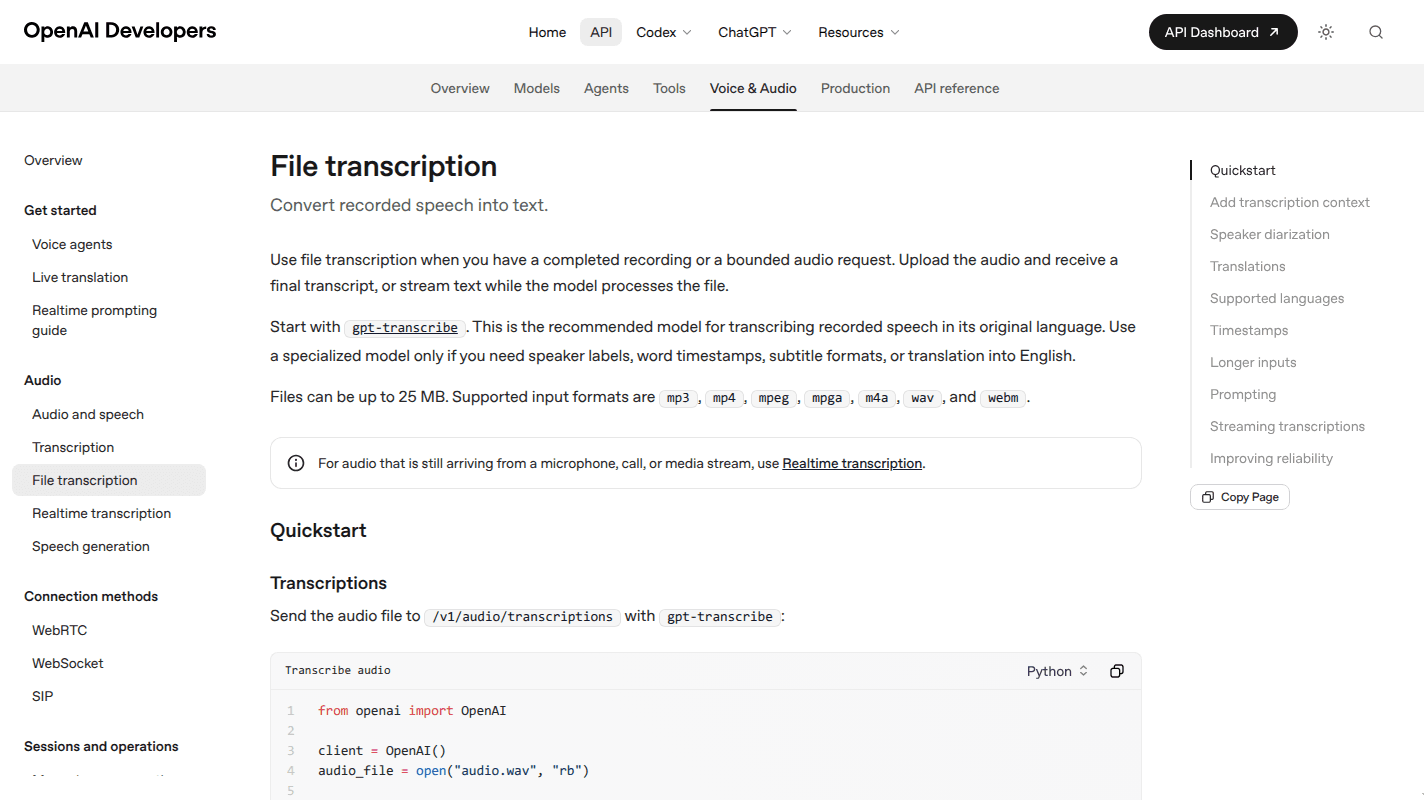Open Audio and speech in the sidebar
Viewport: 1424px width, 800px height.
pos(88,414)
